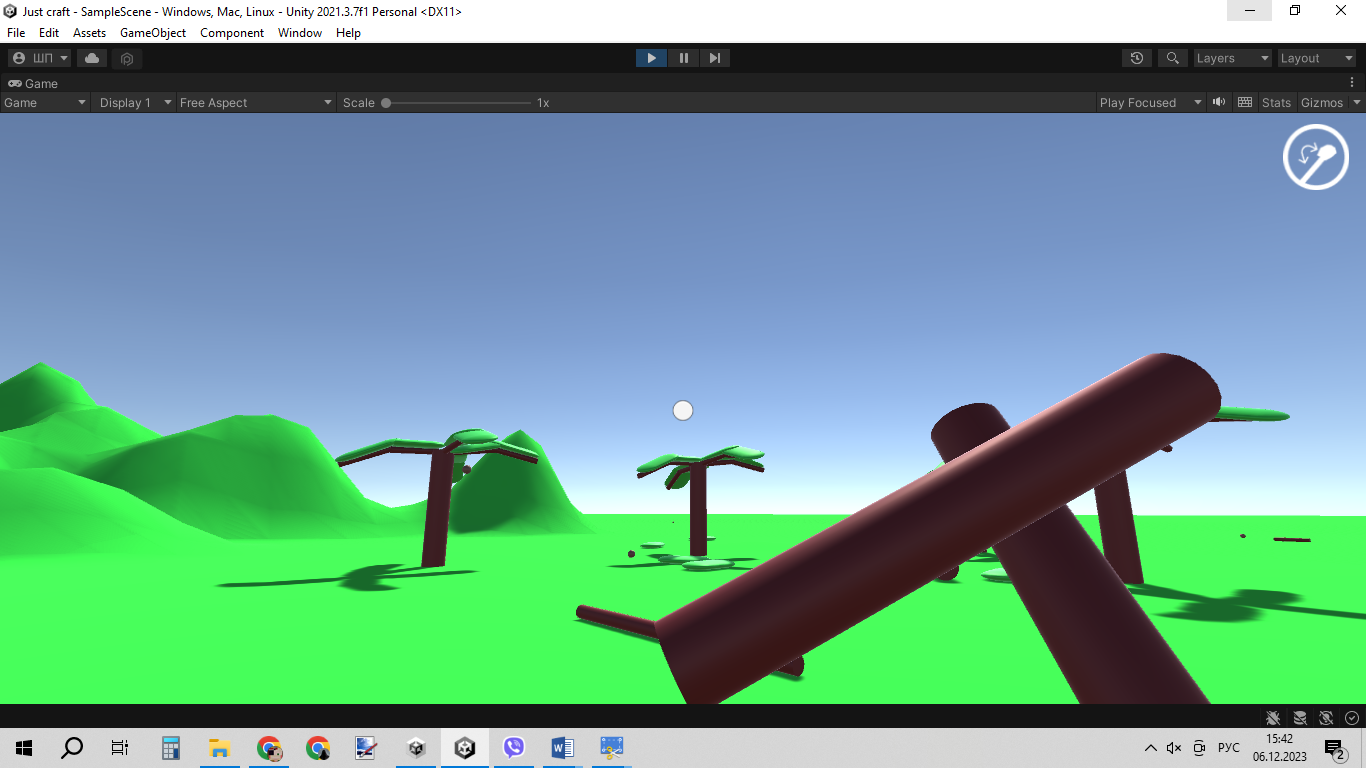Image resolution: width=1366 pixels, height=768 pixels.
Task: Open the Game view mode dropdown
Action: [45, 102]
